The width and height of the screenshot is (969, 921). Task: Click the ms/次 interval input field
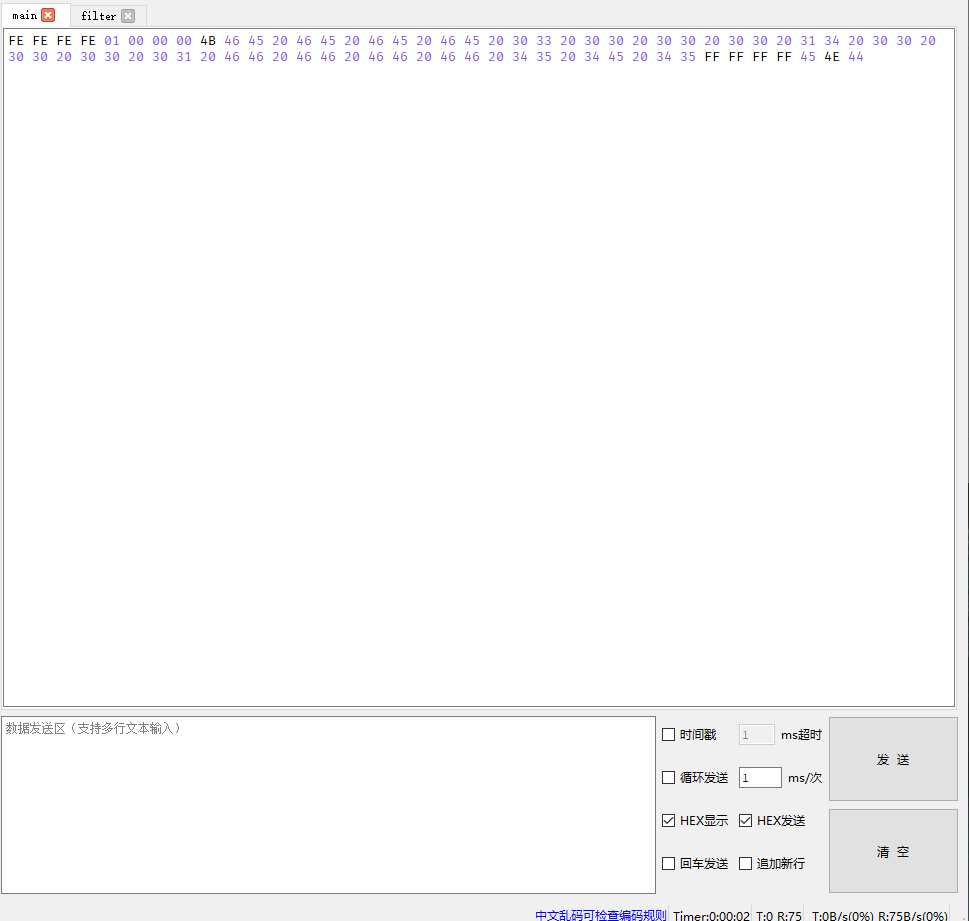click(760, 777)
